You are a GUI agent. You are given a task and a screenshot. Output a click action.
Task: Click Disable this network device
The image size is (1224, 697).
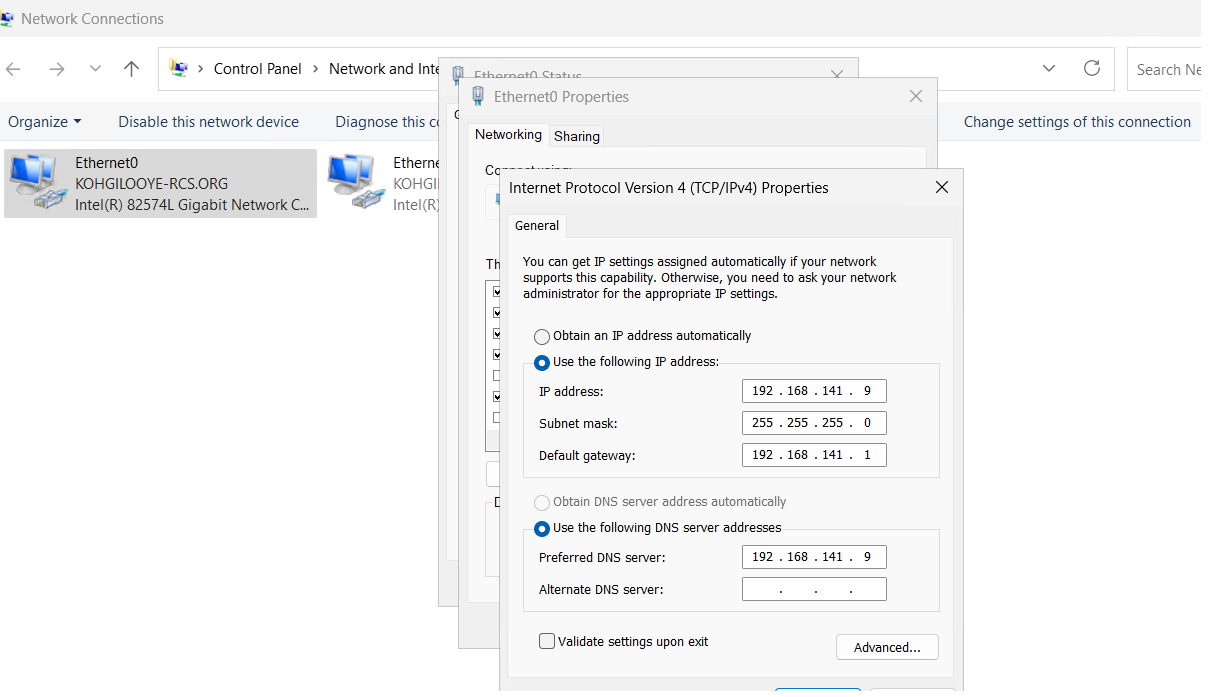208,122
